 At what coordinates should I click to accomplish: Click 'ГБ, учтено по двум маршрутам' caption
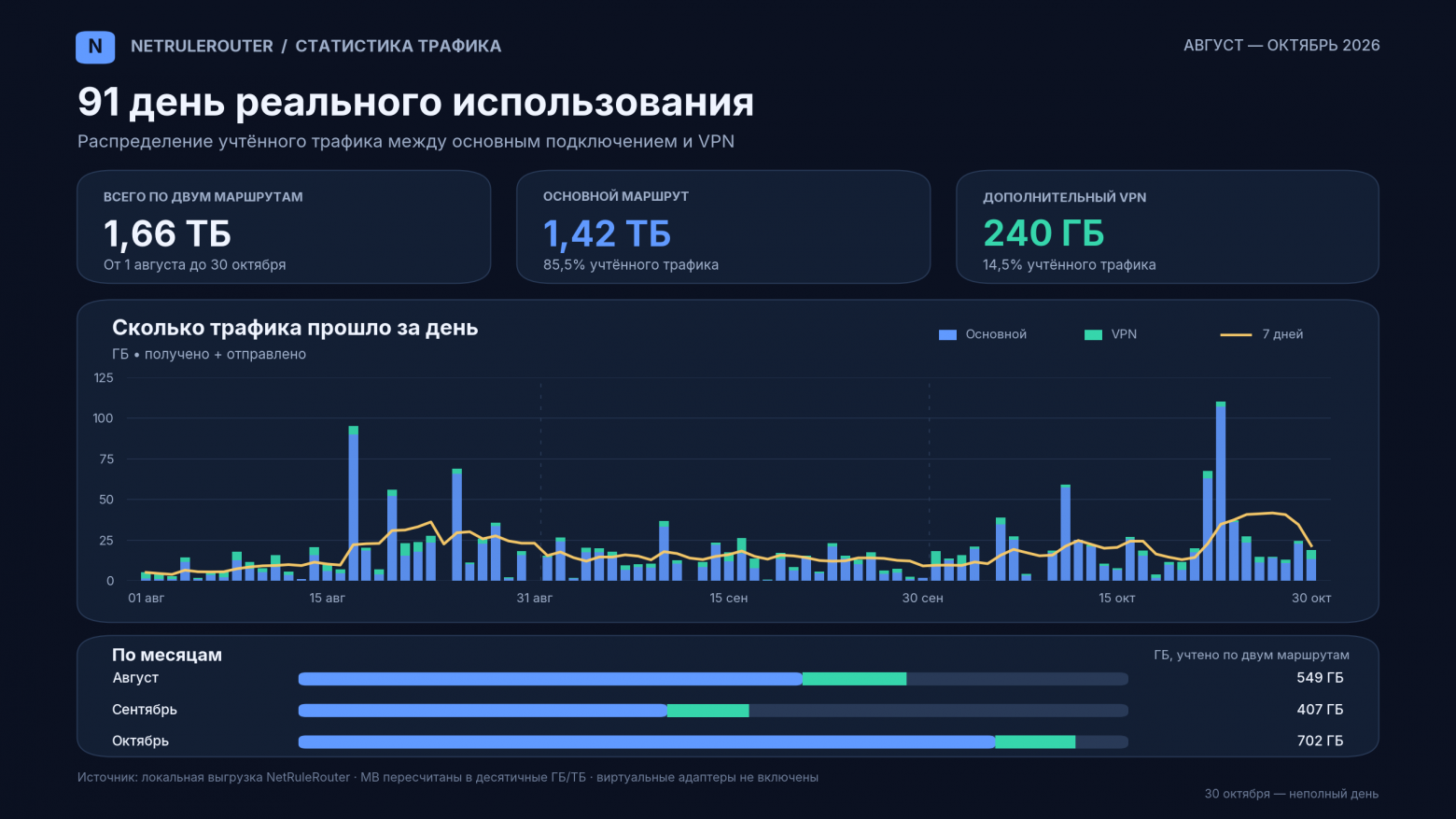click(1252, 655)
